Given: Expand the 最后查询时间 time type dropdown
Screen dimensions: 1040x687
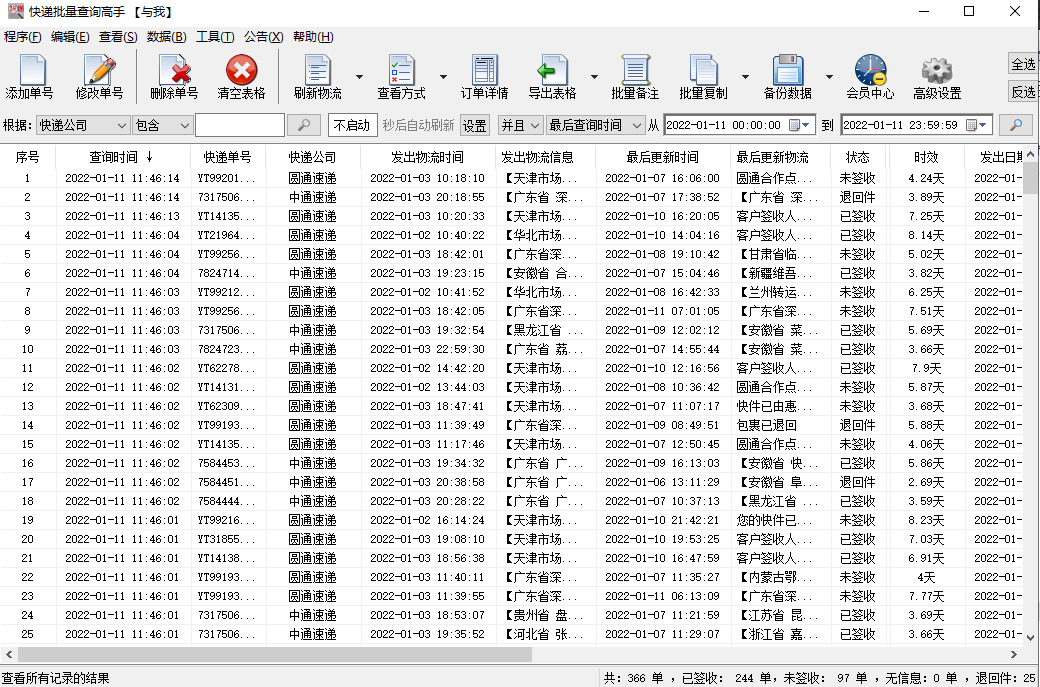Looking at the screenshot, I should pos(636,125).
